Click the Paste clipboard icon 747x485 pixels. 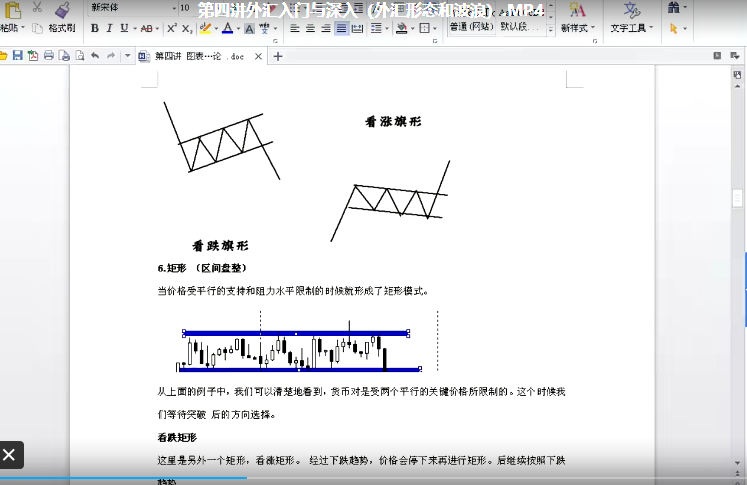pos(12,10)
